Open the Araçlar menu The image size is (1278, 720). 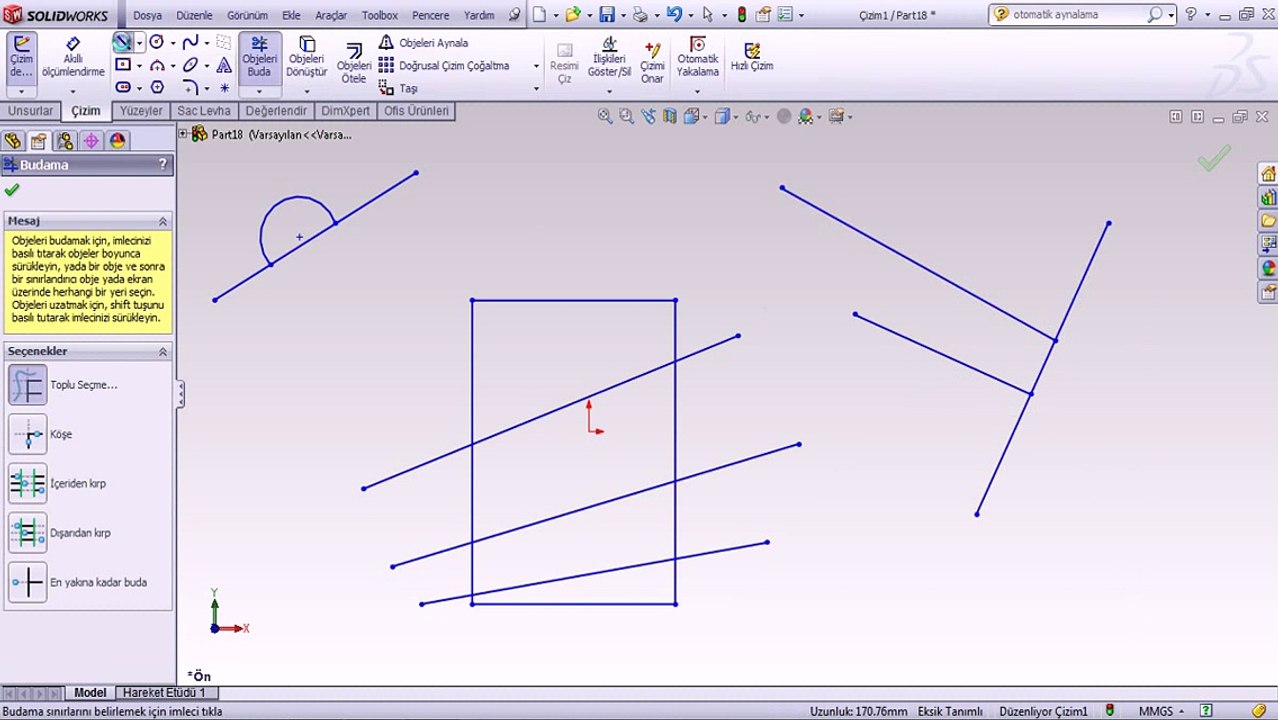point(331,15)
